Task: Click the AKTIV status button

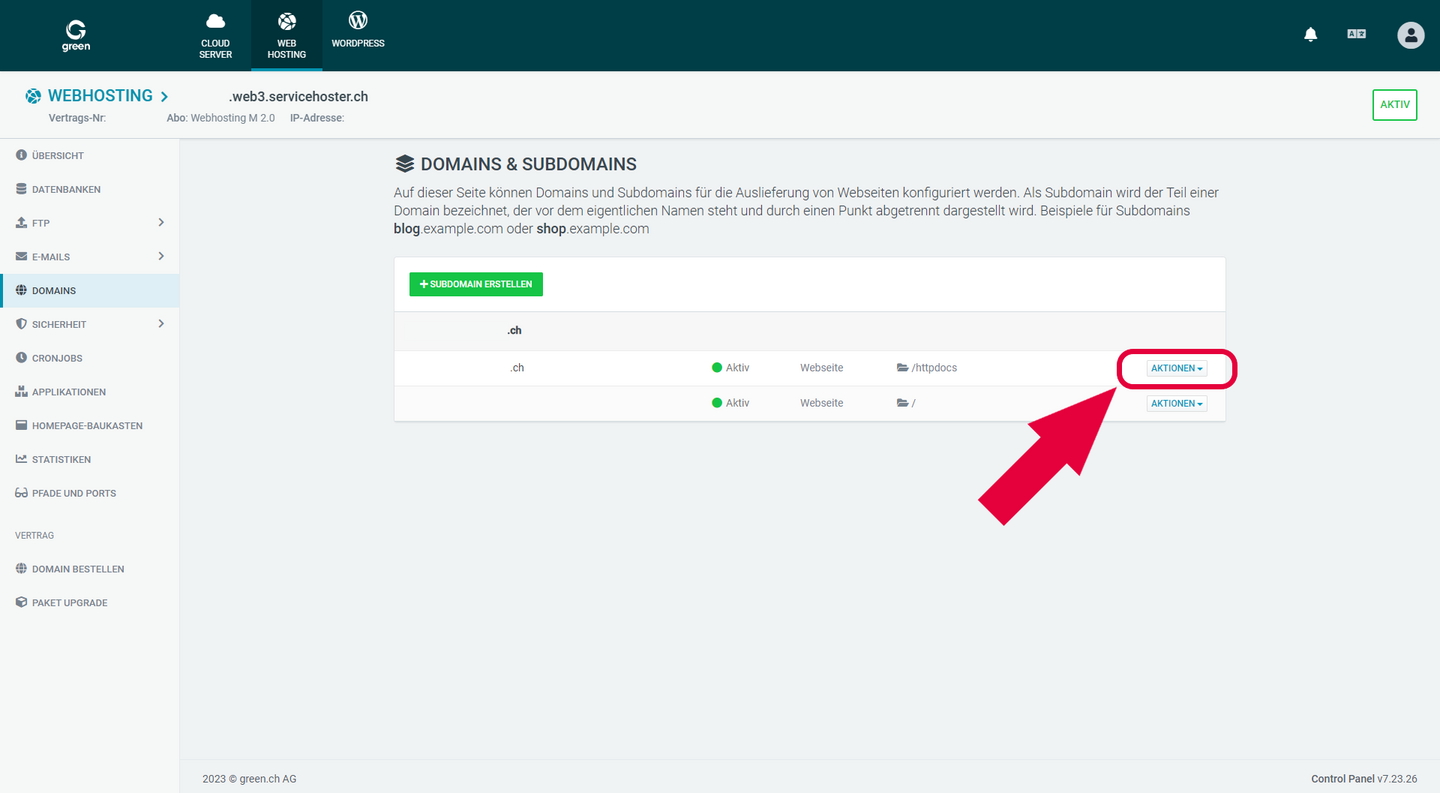Action: [x=1395, y=104]
